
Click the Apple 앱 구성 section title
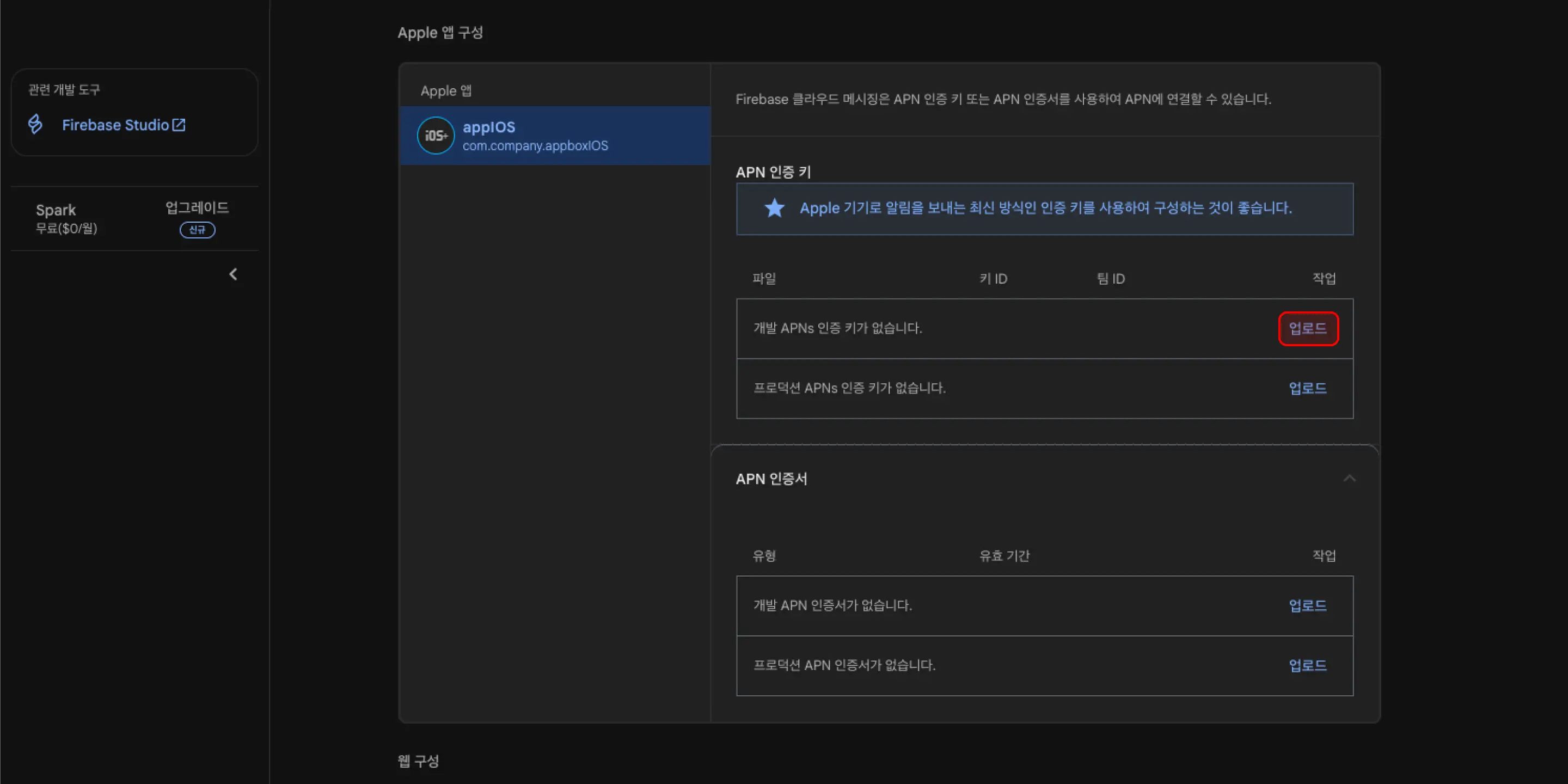[440, 33]
